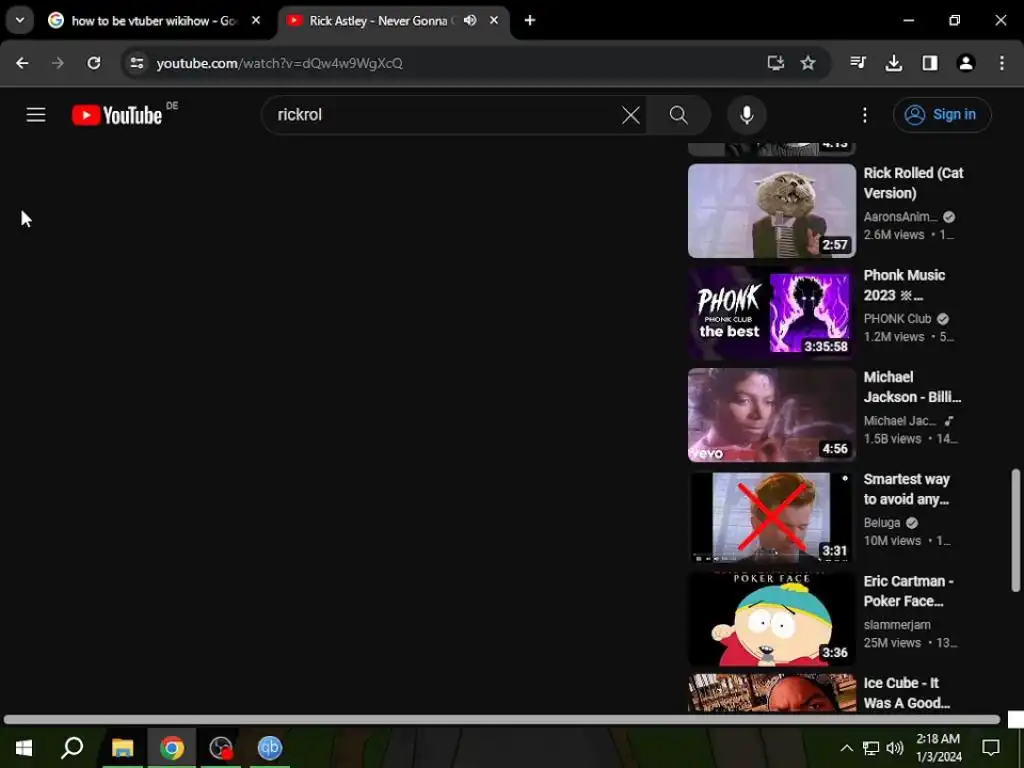Open Eric Cartman Poker Face thumbnail
The image size is (1024, 768).
771,618
